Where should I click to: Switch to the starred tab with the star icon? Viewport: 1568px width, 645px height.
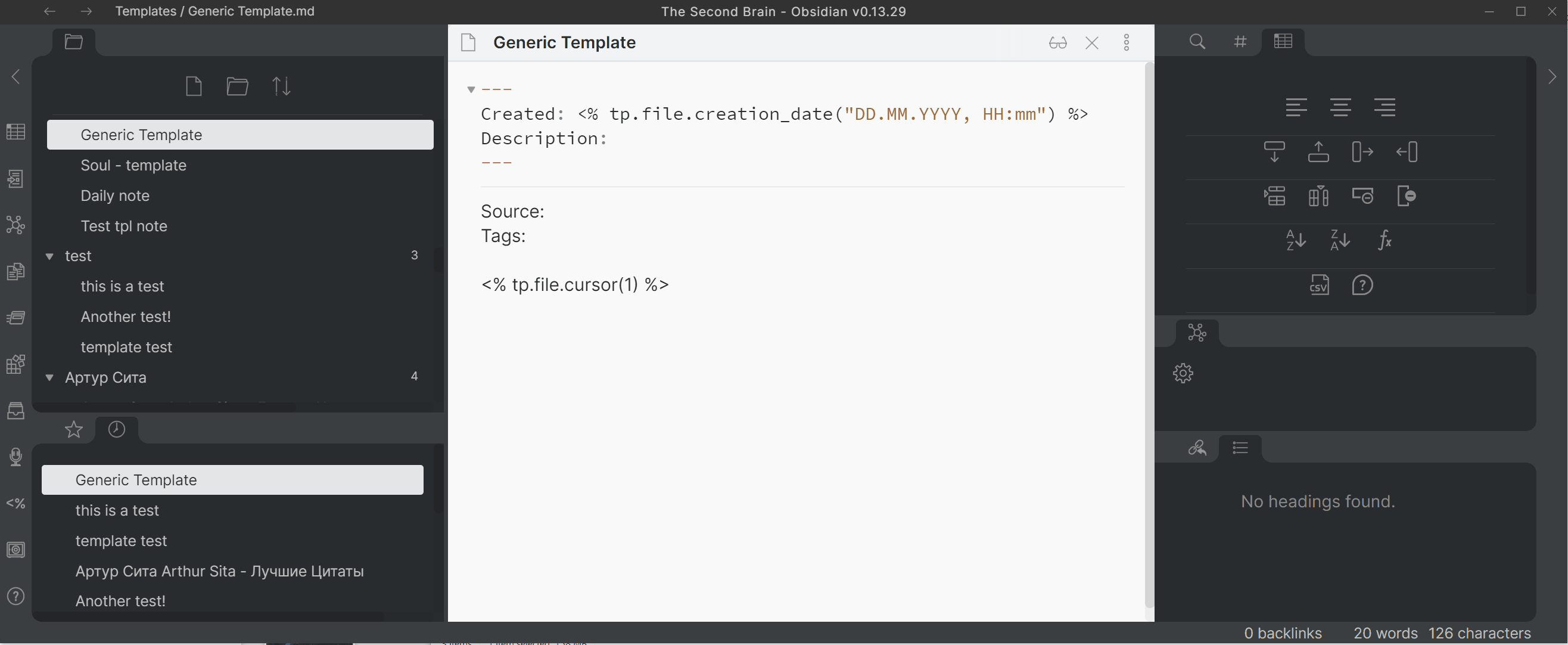click(73, 429)
